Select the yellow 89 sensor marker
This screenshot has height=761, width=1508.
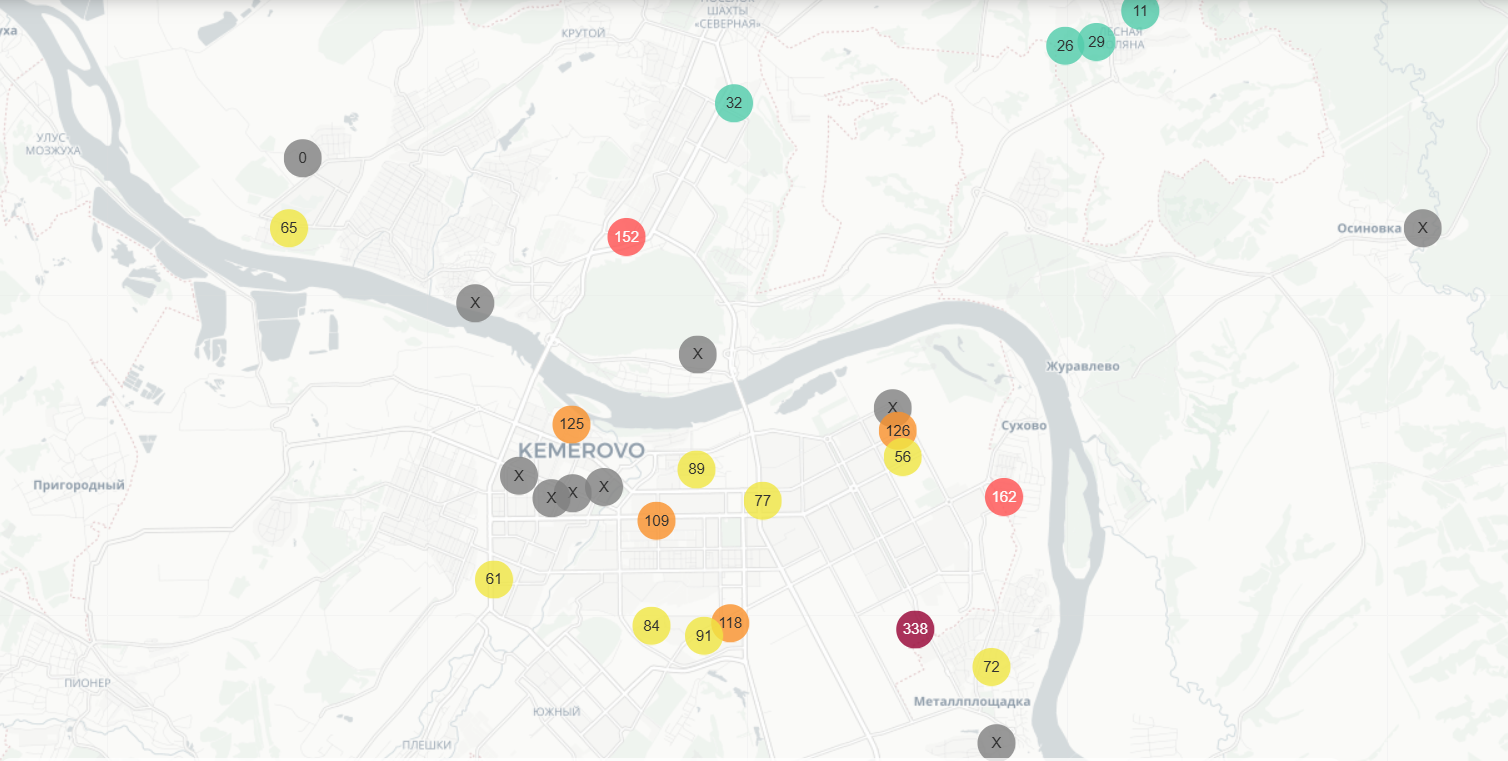tap(696, 469)
